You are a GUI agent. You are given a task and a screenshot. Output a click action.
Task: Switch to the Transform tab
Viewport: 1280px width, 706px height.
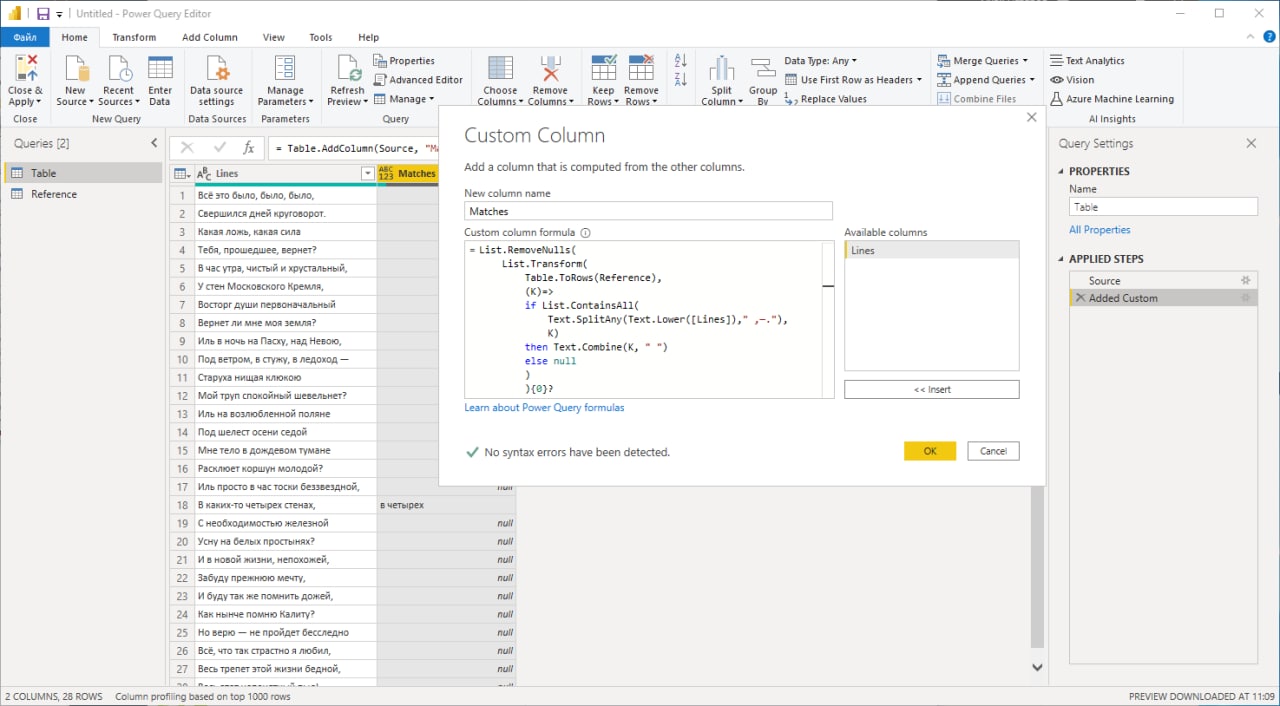tap(134, 37)
